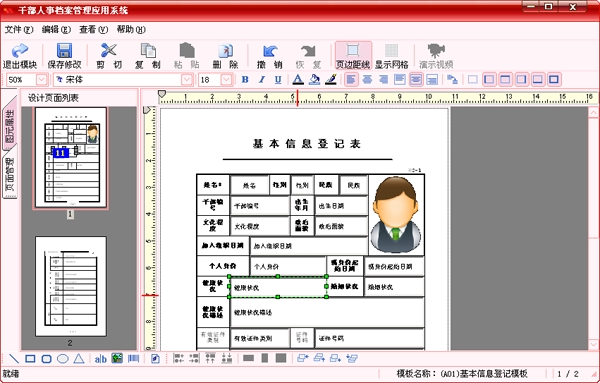Open the 50% zoom dropdown
The image size is (600, 383).
point(41,80)
